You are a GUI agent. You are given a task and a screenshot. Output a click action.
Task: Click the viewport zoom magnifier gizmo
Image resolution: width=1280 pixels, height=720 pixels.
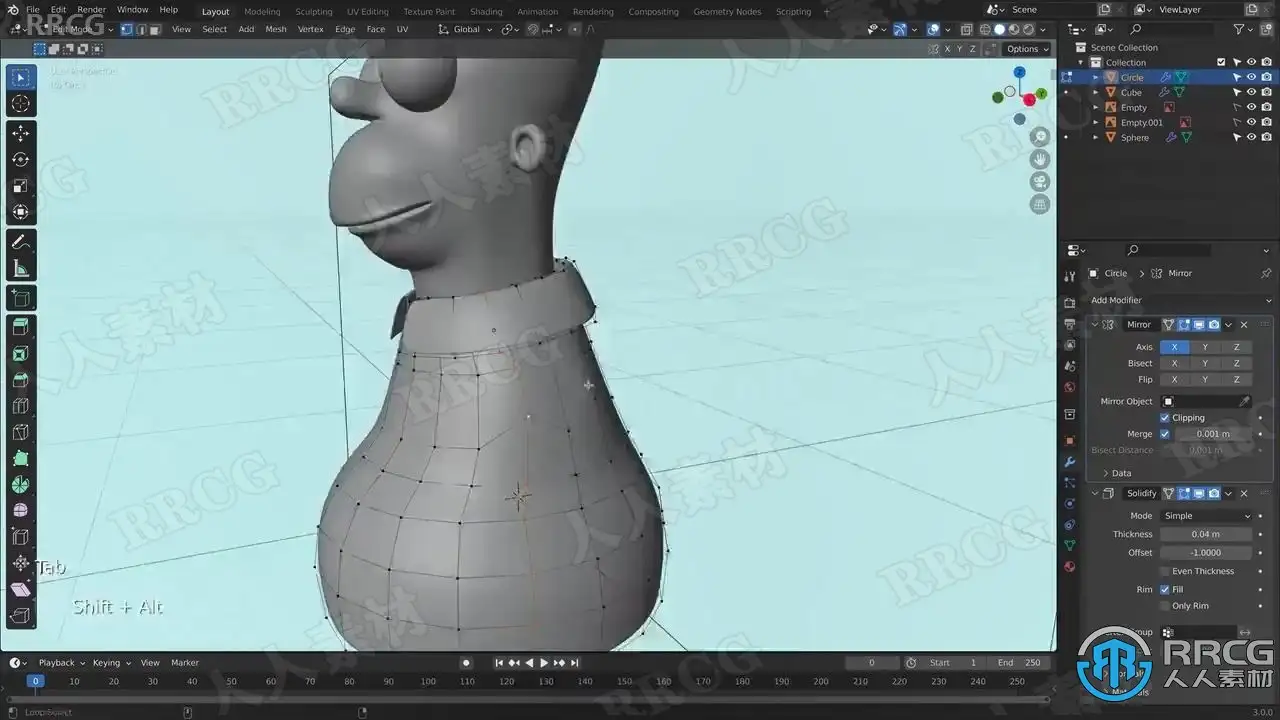pos(1040,136)
